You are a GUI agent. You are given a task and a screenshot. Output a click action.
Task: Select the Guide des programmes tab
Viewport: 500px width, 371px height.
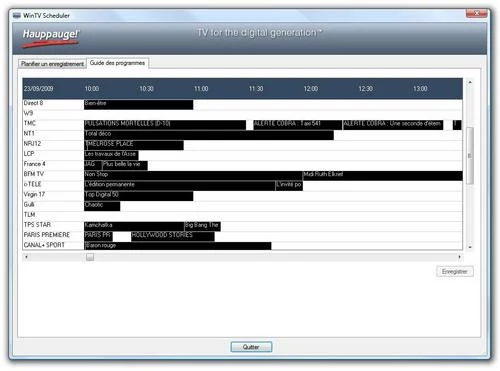click(x=117, y=63)
